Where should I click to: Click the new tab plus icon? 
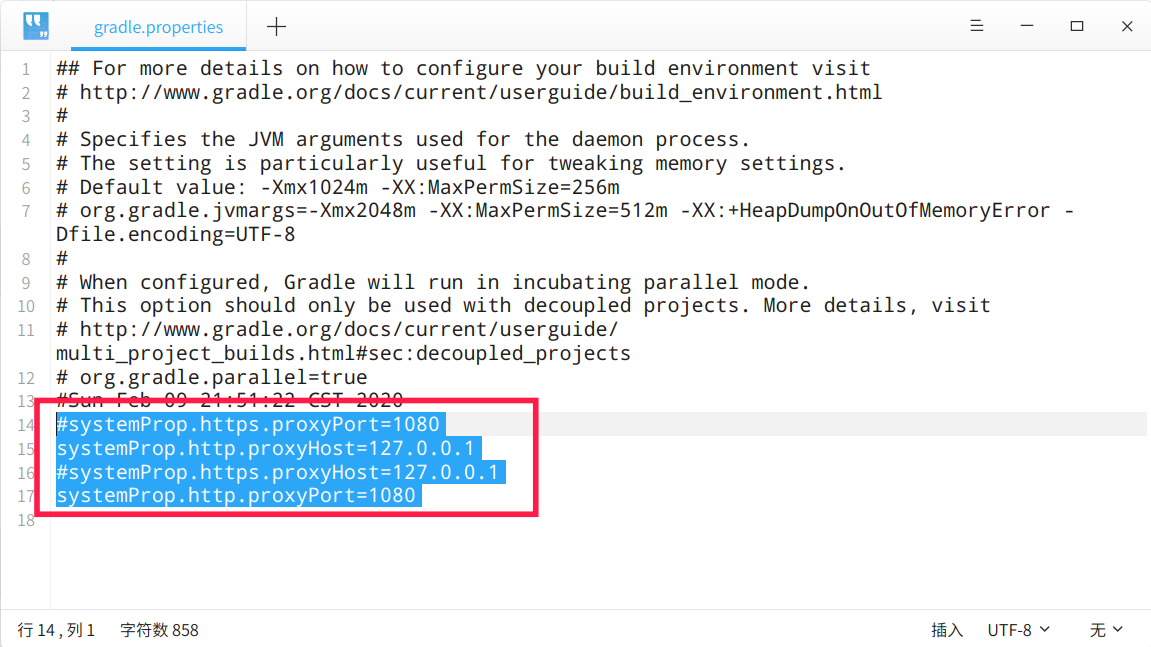(275, 25)
